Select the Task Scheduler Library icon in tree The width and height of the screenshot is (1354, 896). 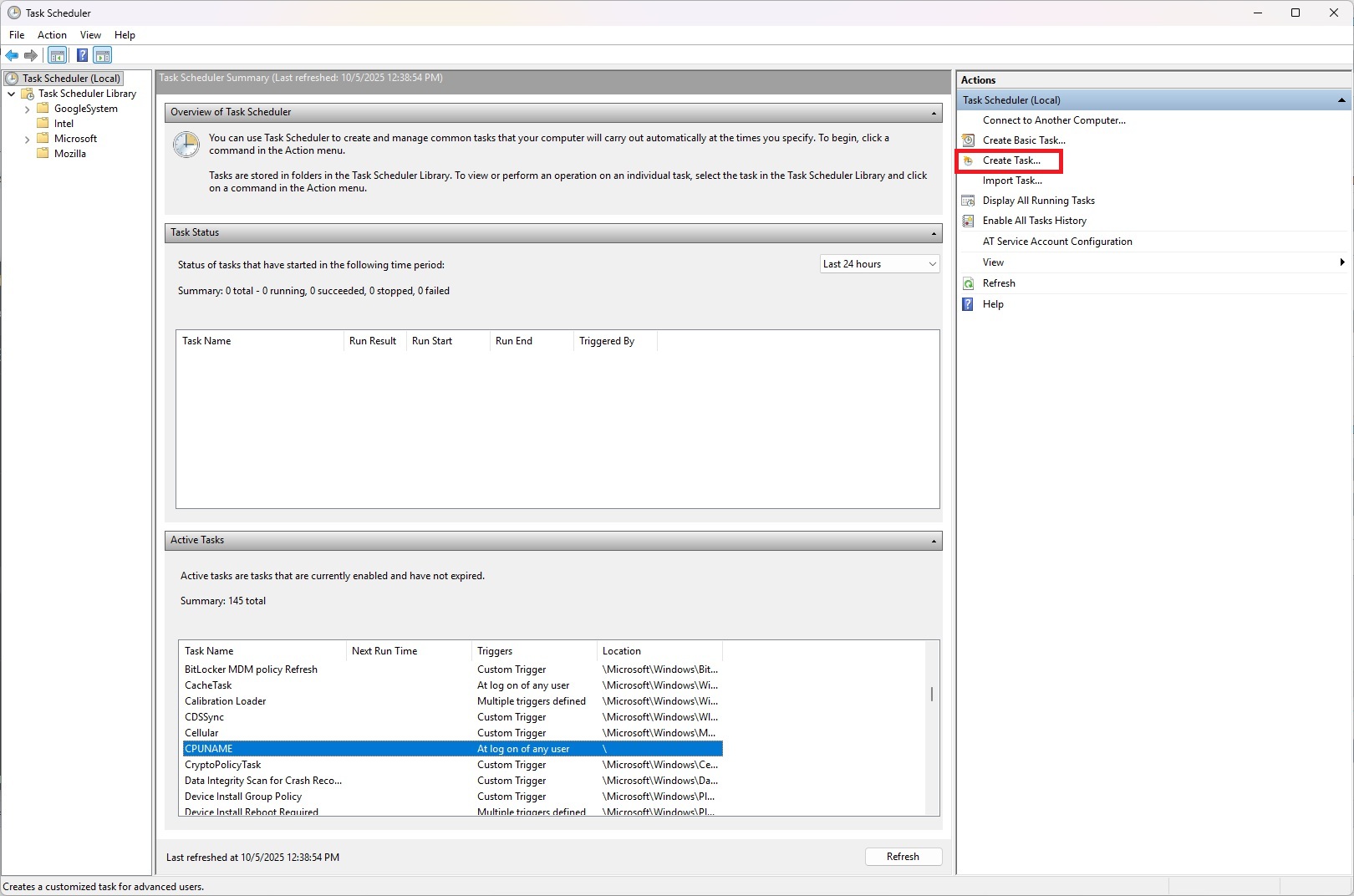pos(28,94)
